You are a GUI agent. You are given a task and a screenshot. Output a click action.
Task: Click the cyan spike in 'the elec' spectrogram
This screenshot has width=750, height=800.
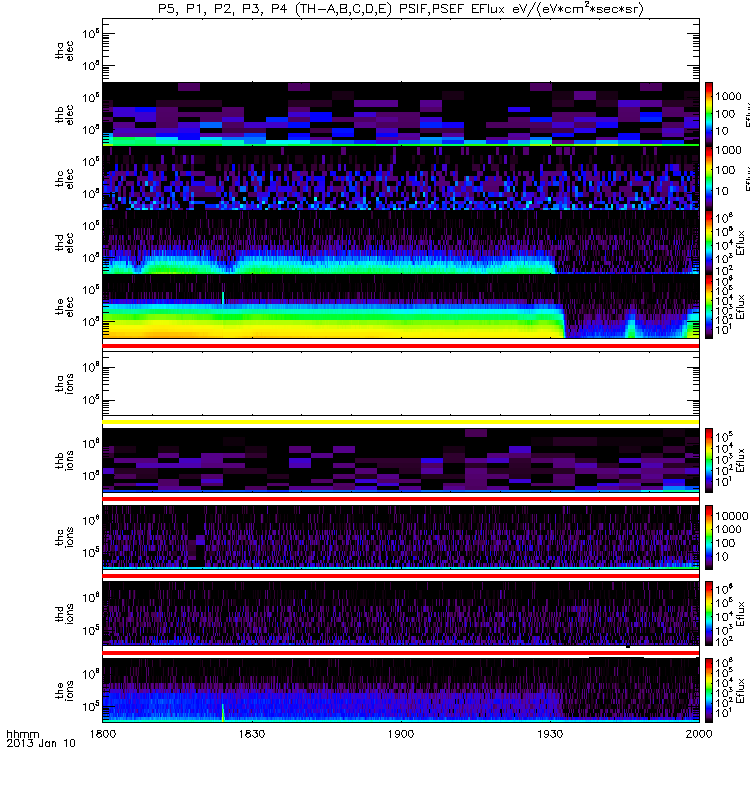point(223,298)
